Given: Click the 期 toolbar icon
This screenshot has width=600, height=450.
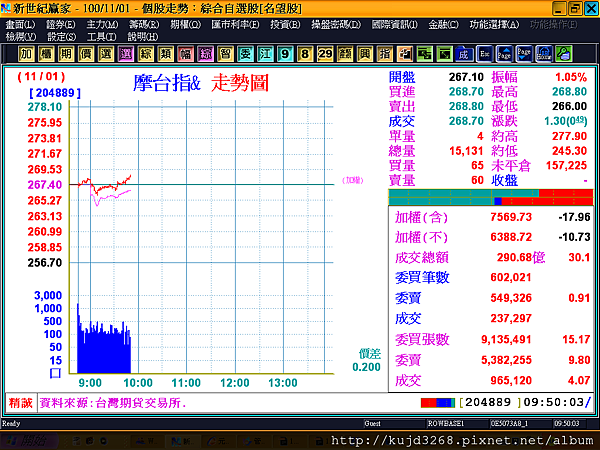Looking at the screenshot, I should coord(66,54).
